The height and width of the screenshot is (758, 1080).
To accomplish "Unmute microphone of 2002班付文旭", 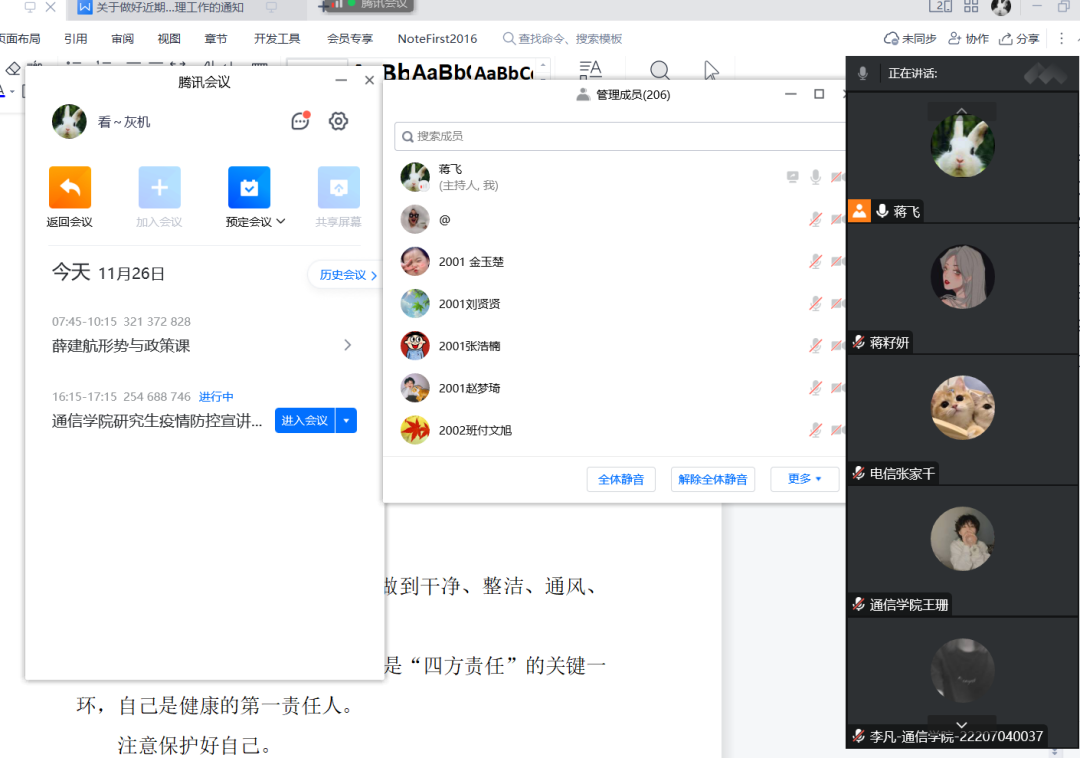I will pyautogui.click(x=816, y=430).
